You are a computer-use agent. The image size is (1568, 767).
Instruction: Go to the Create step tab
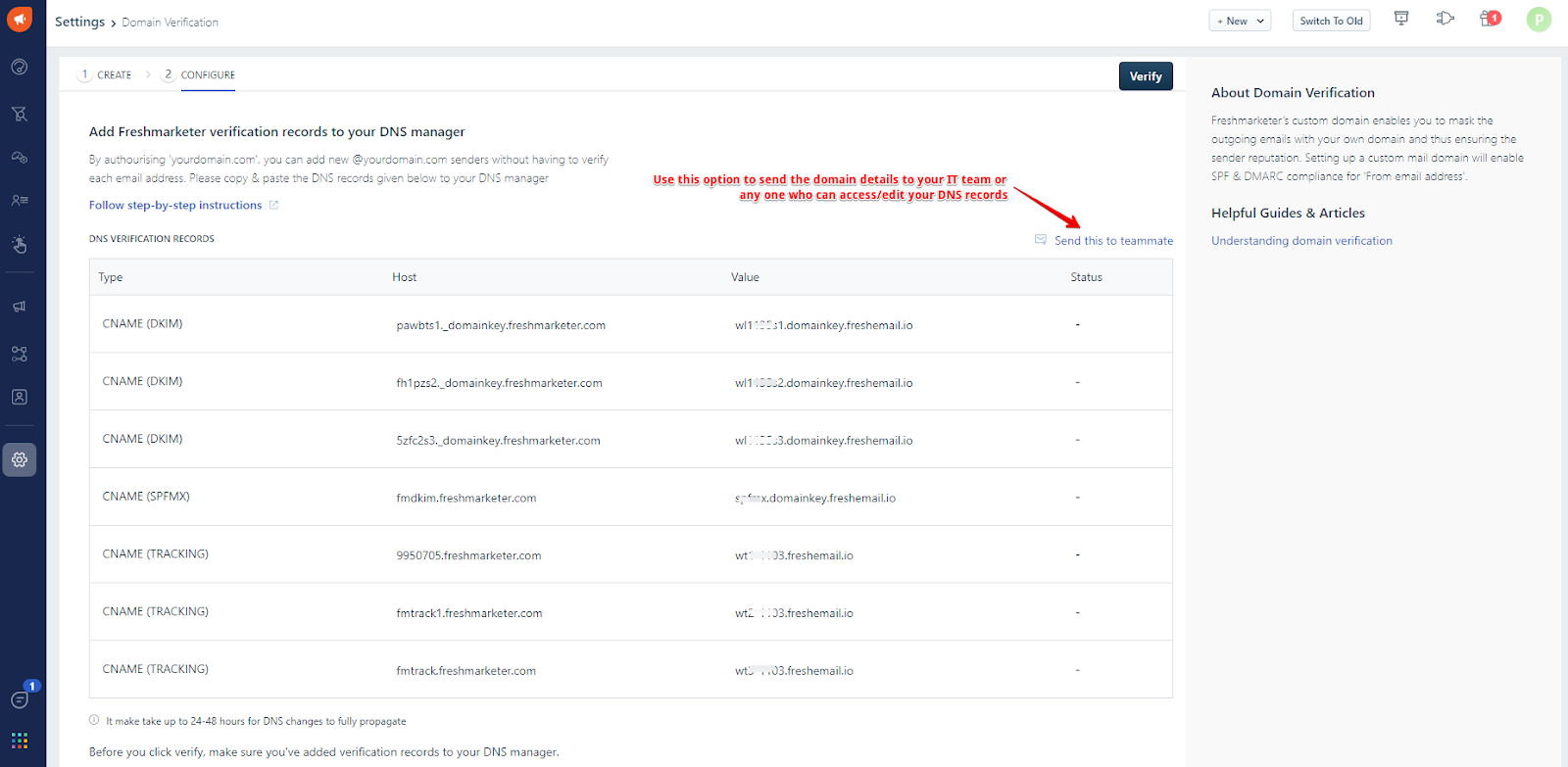[x=106, y=74]
